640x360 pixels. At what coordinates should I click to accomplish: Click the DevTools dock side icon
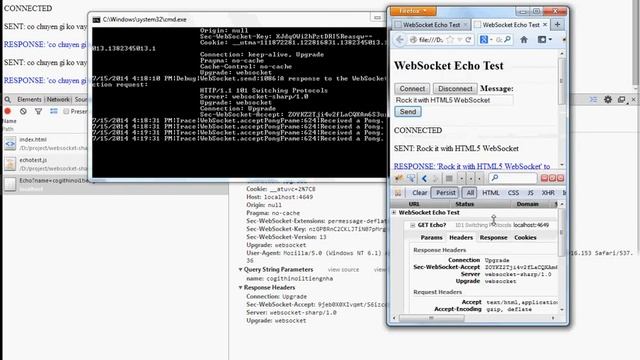[621, 99]
